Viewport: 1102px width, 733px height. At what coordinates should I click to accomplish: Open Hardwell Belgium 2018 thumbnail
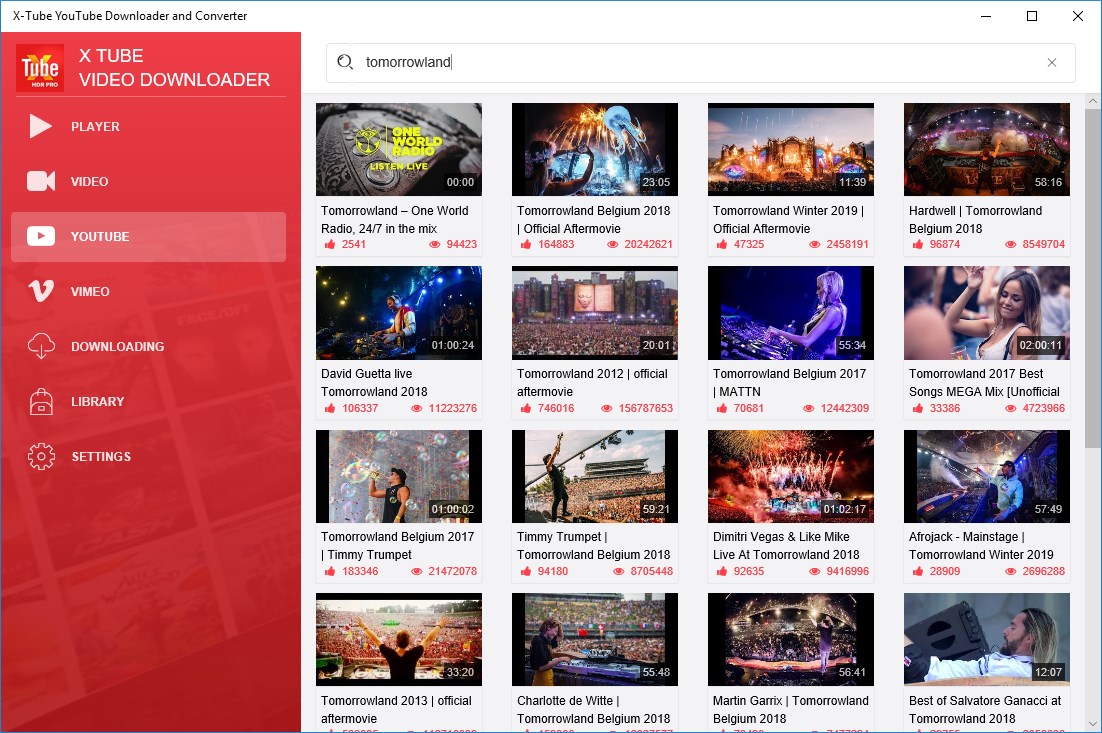point(987,150)
